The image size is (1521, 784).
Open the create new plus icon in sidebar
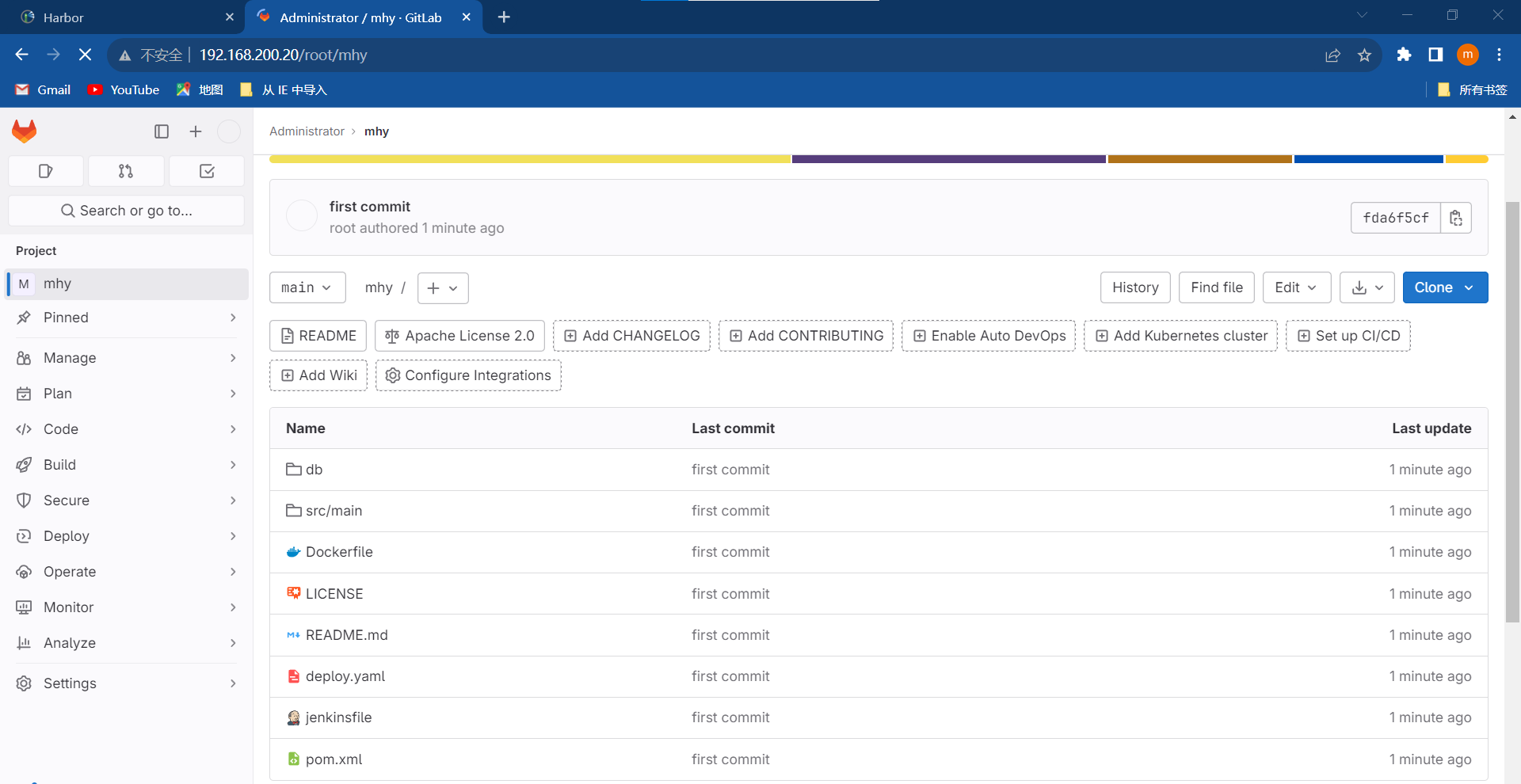[196, 131]
